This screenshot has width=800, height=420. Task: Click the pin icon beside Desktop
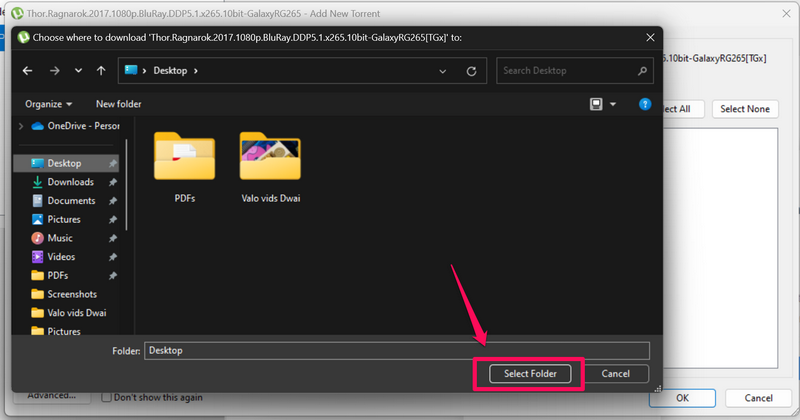113,163
